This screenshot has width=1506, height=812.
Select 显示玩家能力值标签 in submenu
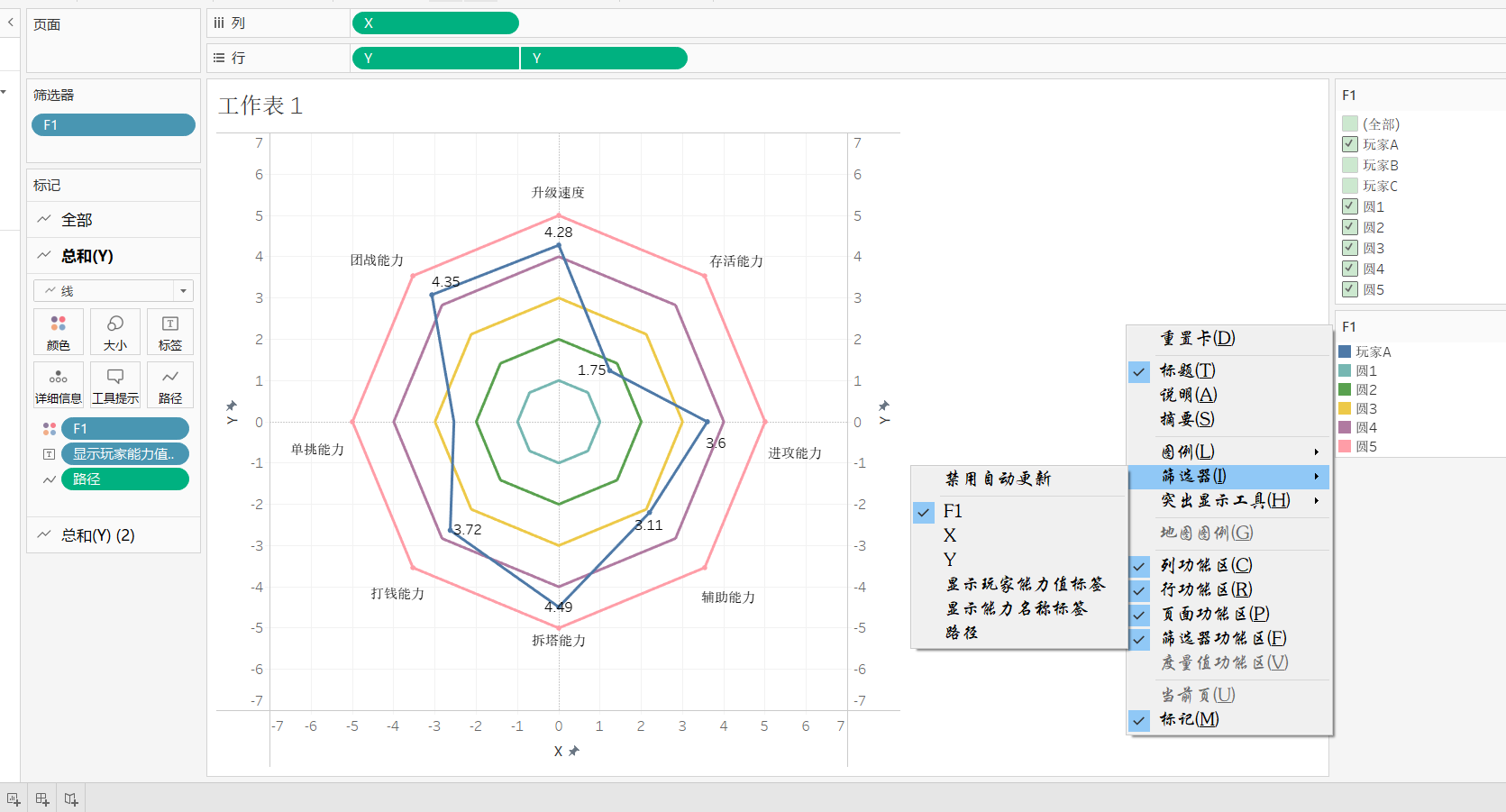(x=1019, y=584)
